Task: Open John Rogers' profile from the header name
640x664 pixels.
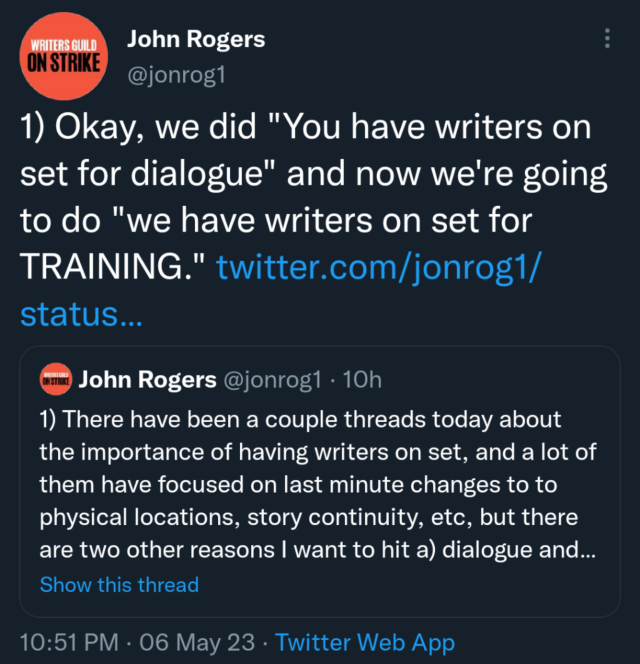Action: click(x=196, y=39)
